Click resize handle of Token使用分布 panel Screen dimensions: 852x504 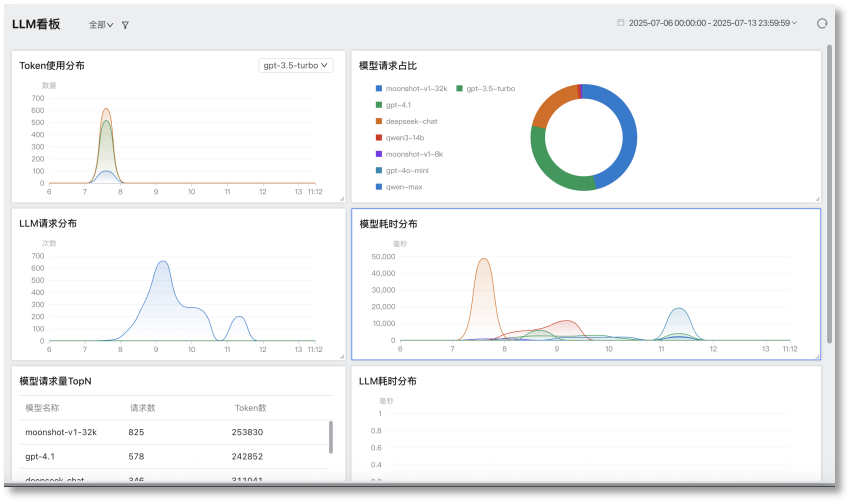coord(341,198)
